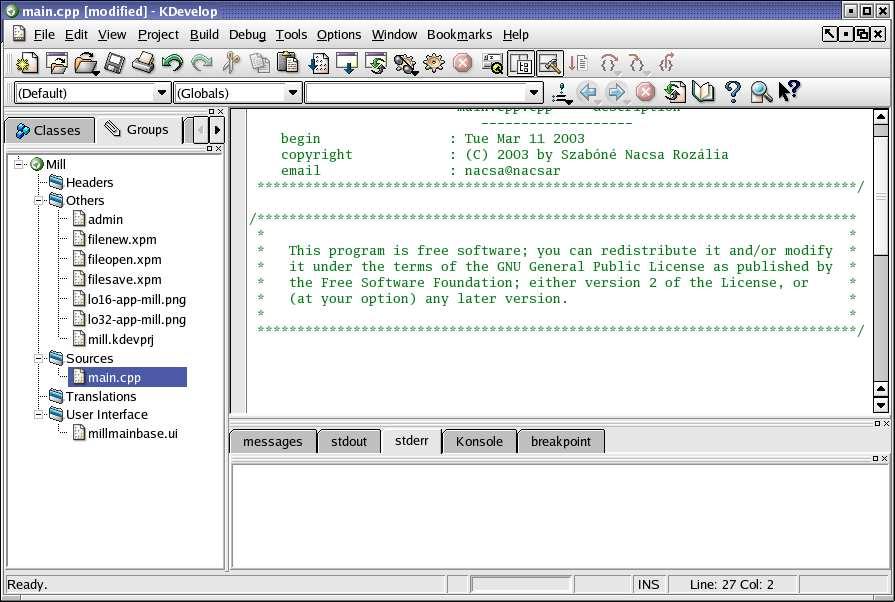This screenshot has width=895, height=602.
Task: Switch to the breakpoint tab
Action: pos(561,442)
